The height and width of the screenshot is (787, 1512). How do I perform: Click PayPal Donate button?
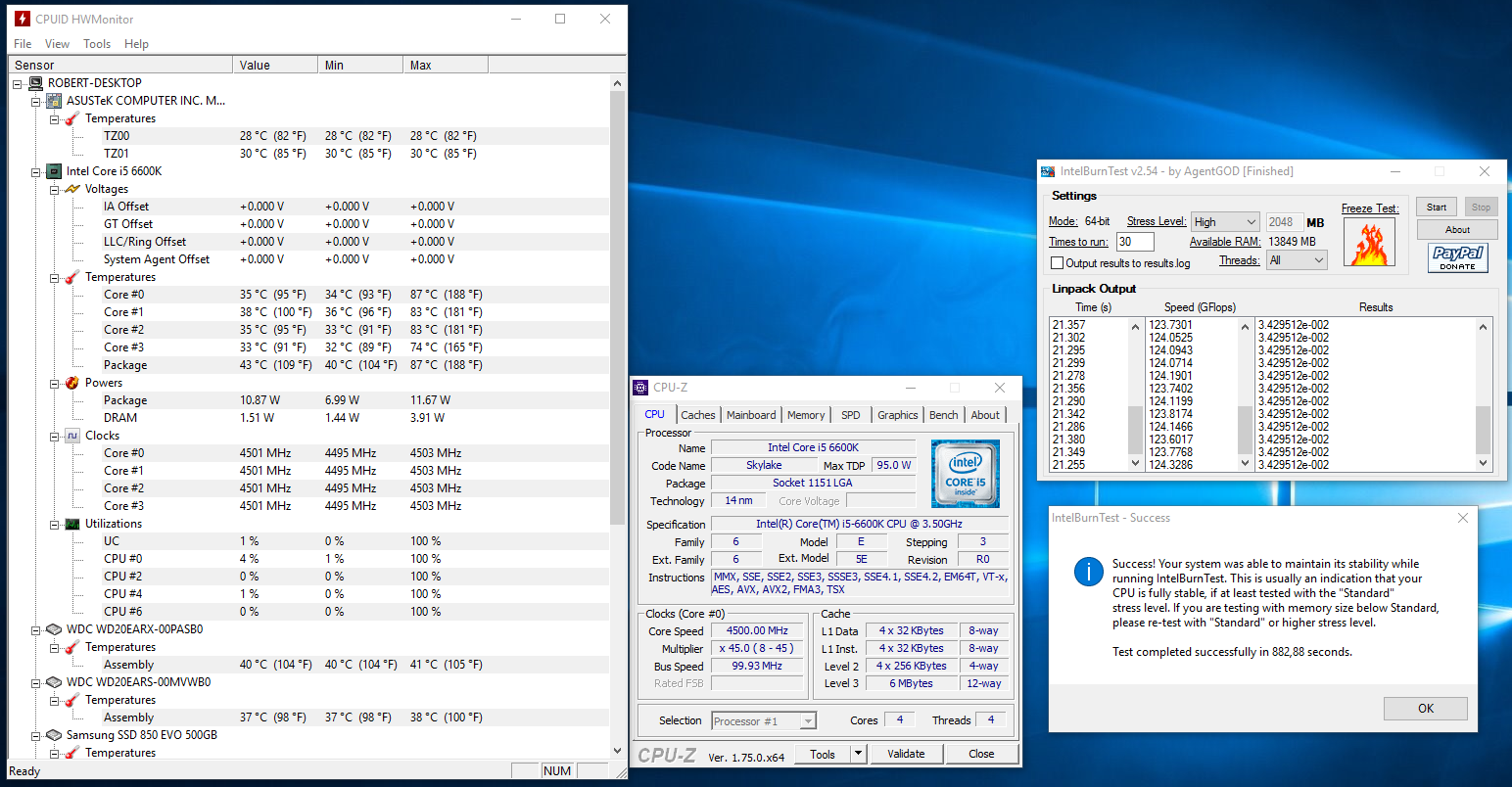point(1457,257)
